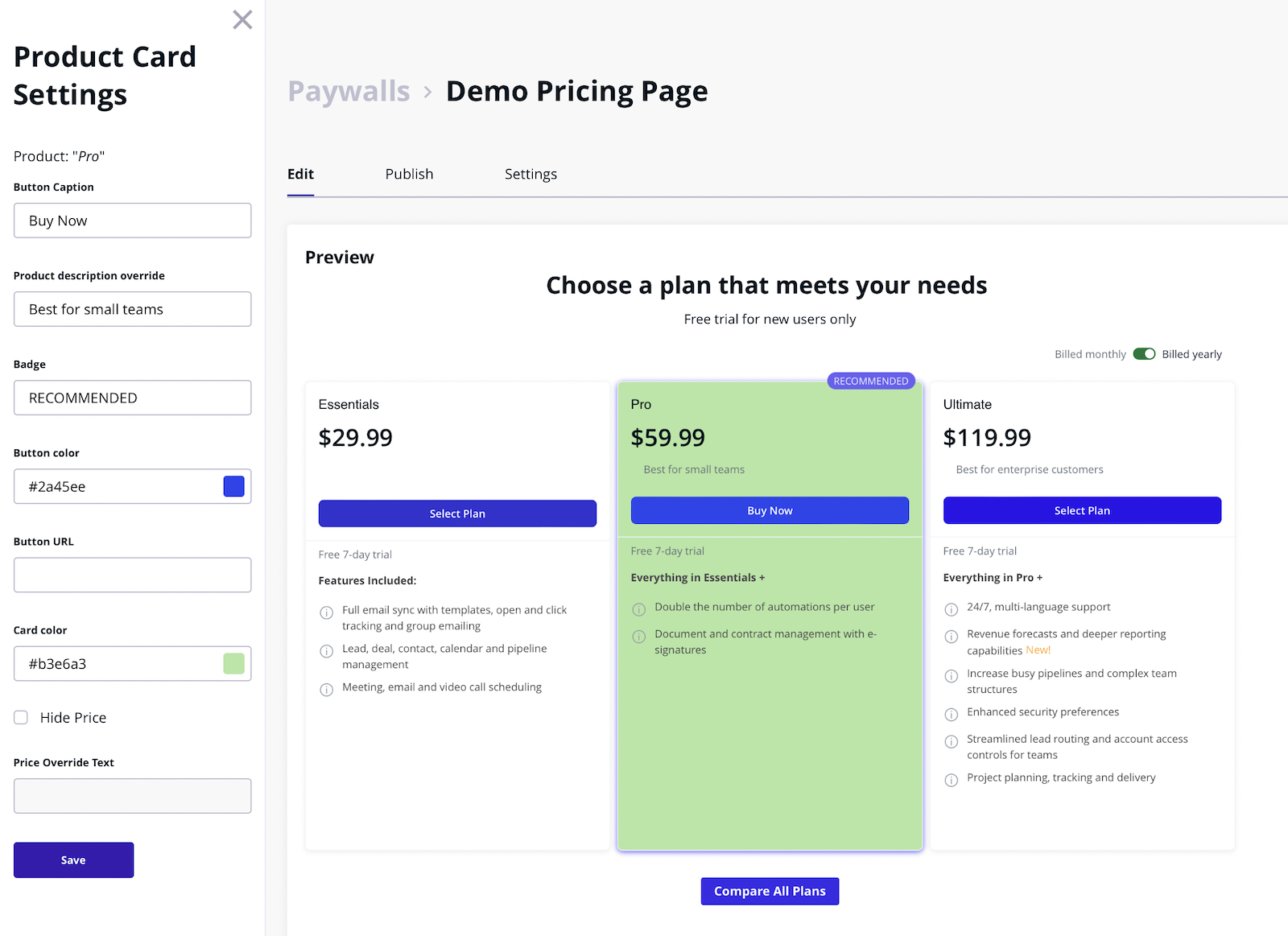
Task: Open the Publish tab
Action: [x=409, y=174]
